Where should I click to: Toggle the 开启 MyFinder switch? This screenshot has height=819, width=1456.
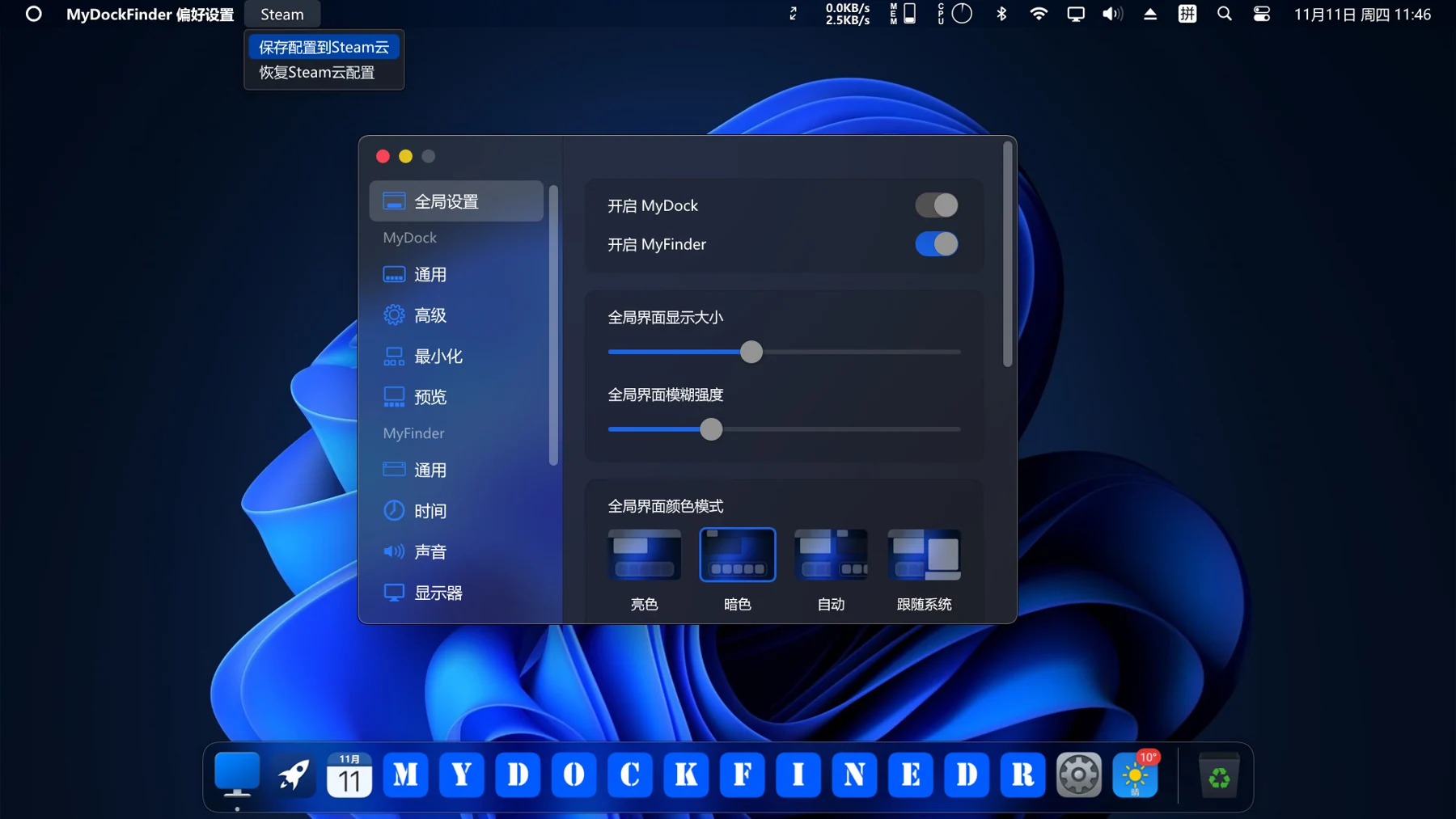(x=937, y=244)
